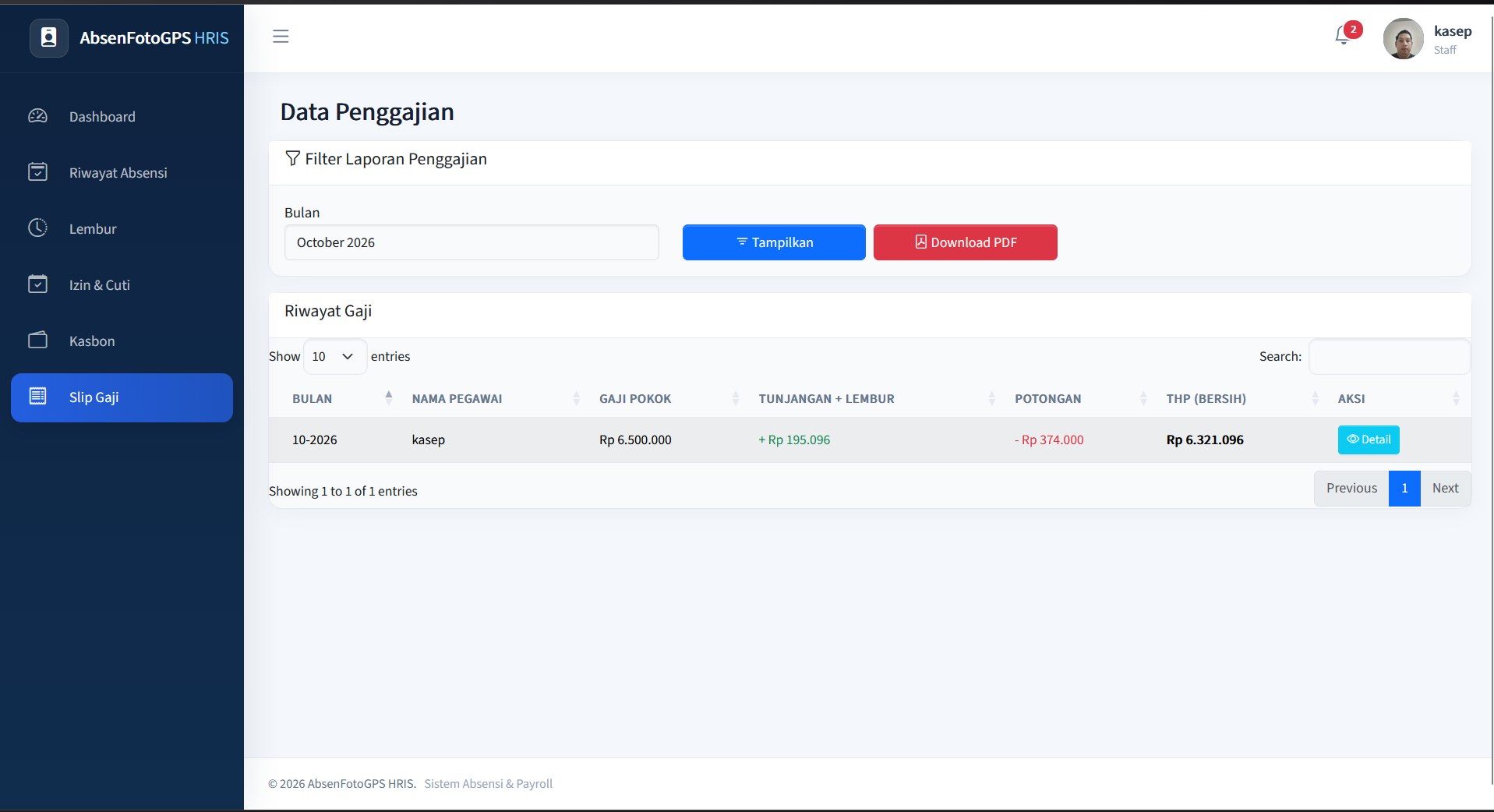Click the 10-2026 month cell

tap(315, 440)
